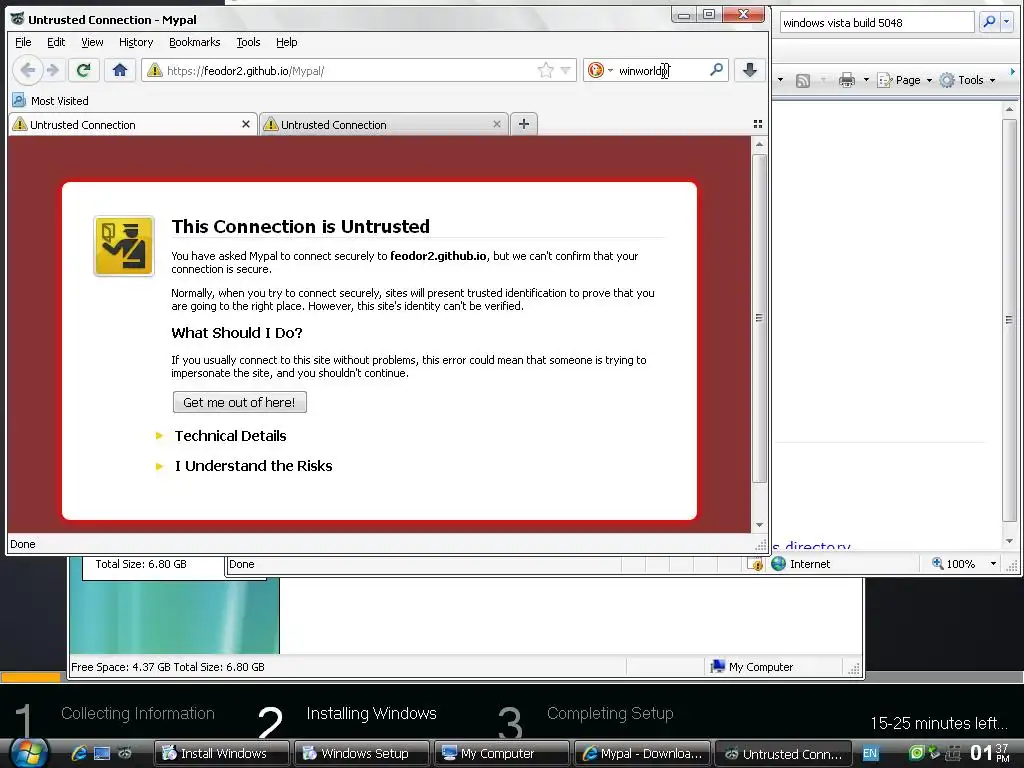
Task: Open Internet Explorer search options dropdown arrow
Action: pyautogui.click(x=1006, y=22)
